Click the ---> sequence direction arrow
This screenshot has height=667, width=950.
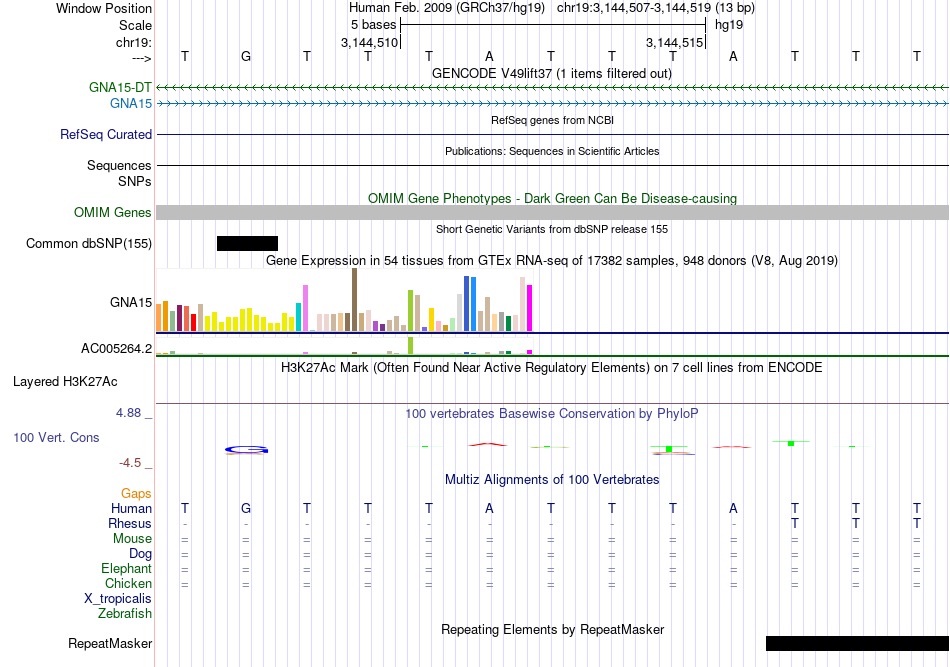click(x=142, y=58)
